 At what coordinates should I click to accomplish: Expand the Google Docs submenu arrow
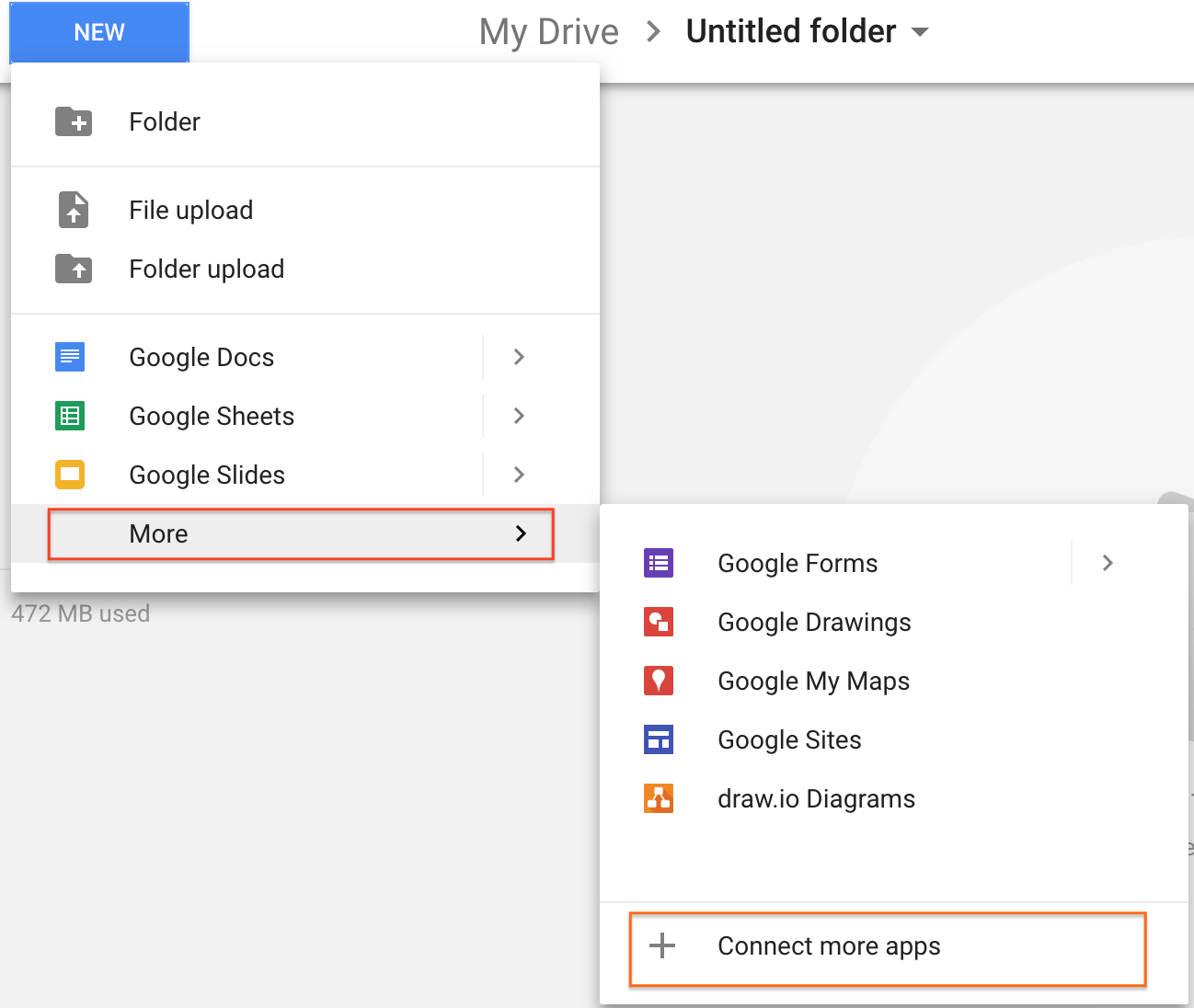(519, 357)
